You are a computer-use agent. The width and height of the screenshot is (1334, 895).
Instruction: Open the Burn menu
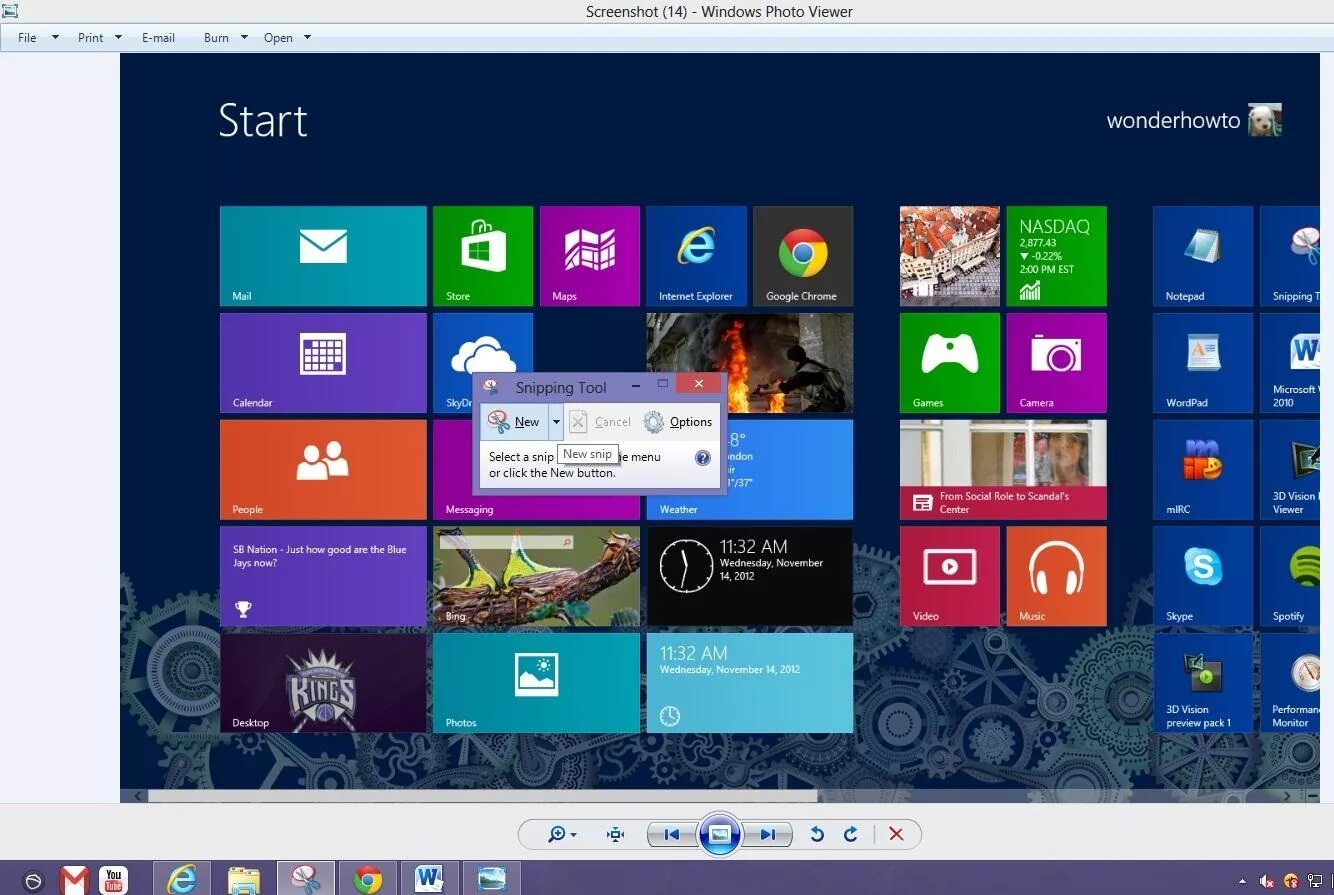coord(215,37)
